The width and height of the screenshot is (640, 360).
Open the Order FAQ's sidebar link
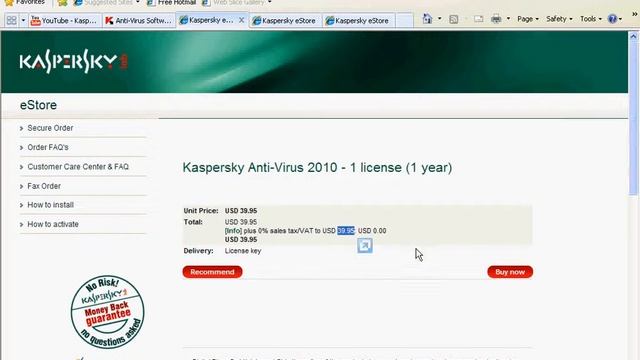48,147
